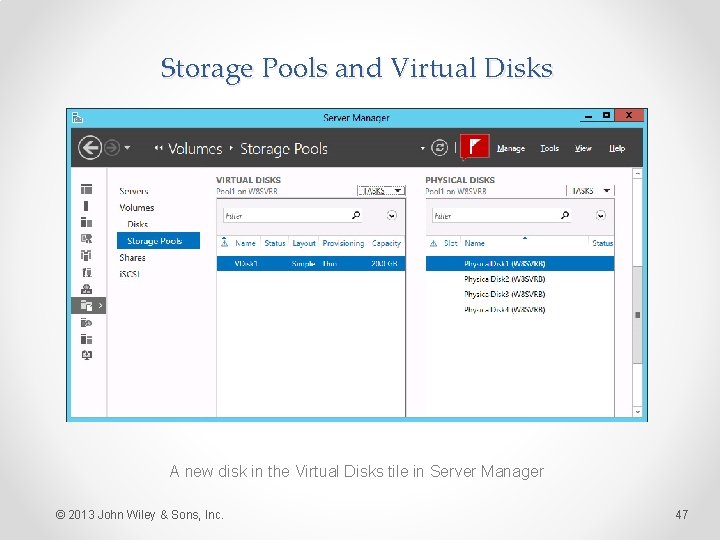Viewport: 720px width, 540px height.
Task: Select Volumes in the navigation list
Action: coord(136,208)
